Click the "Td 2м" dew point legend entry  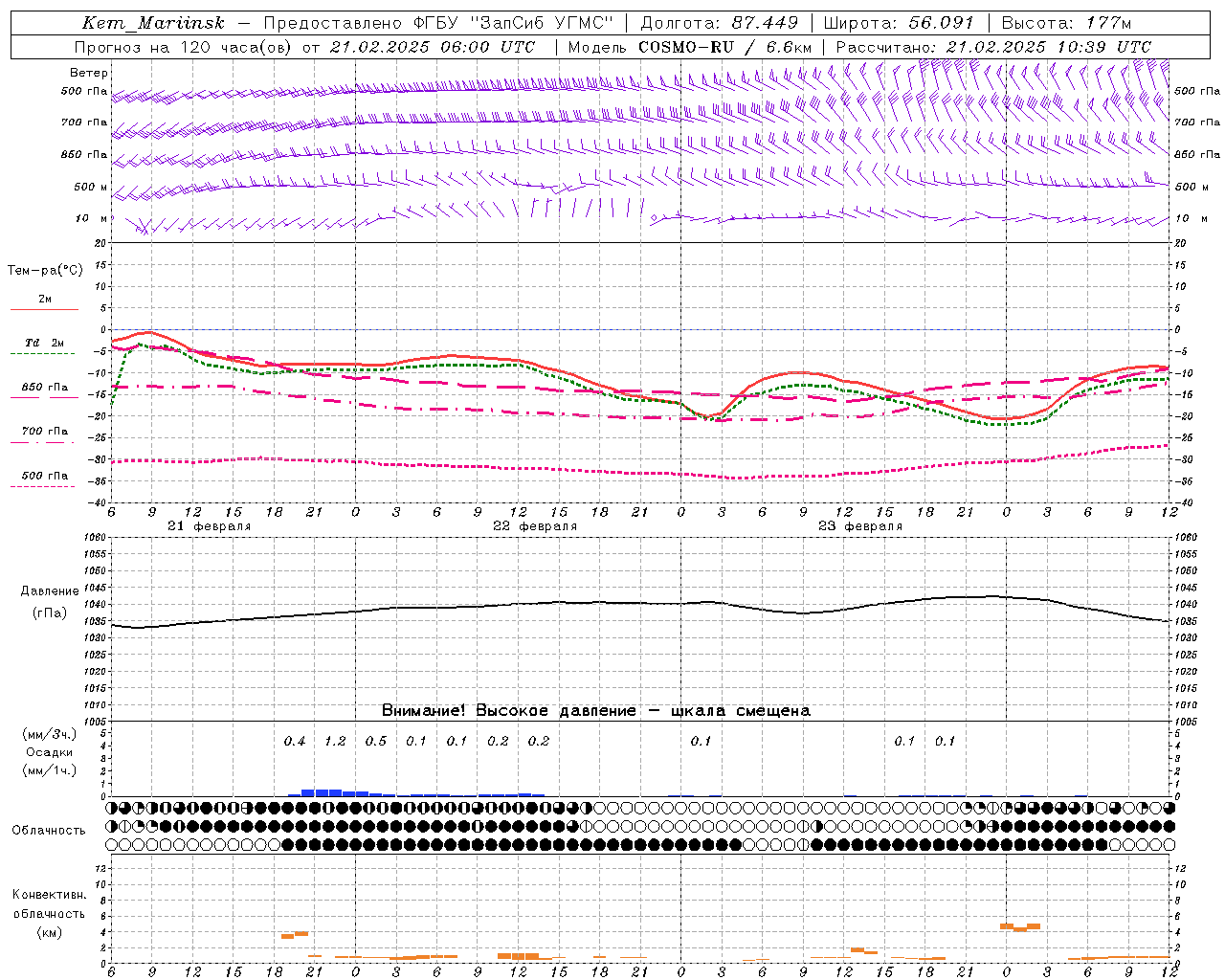click(44, 343)
